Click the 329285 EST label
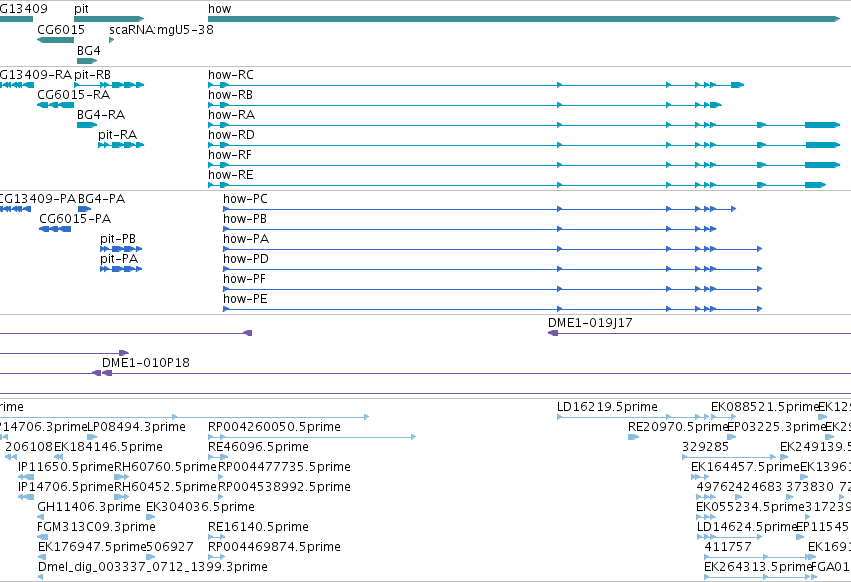The height and width of the screenshot is (582, 851). click(706, 447)
